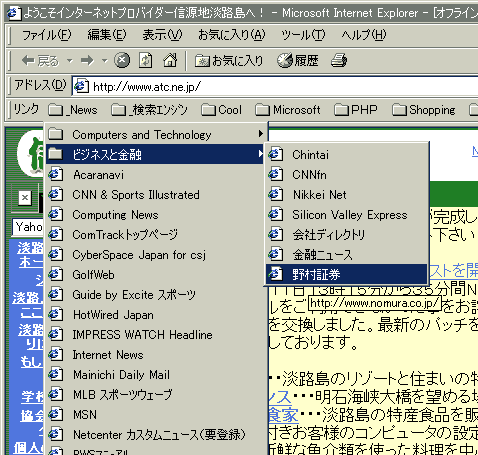
Task: Open the 編集(E) menu
Action: tap(107, 35)
